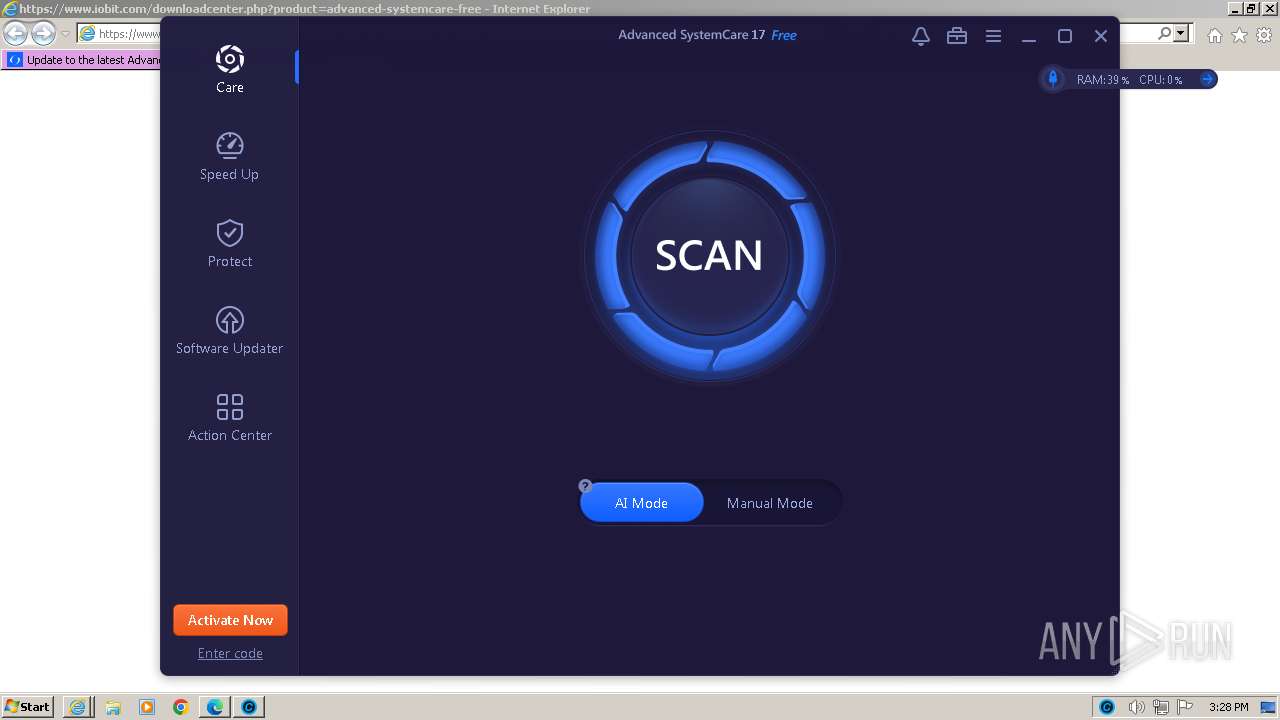
Task: Open Internet Explorer recent pages dropdown
Action: [65, 34]
